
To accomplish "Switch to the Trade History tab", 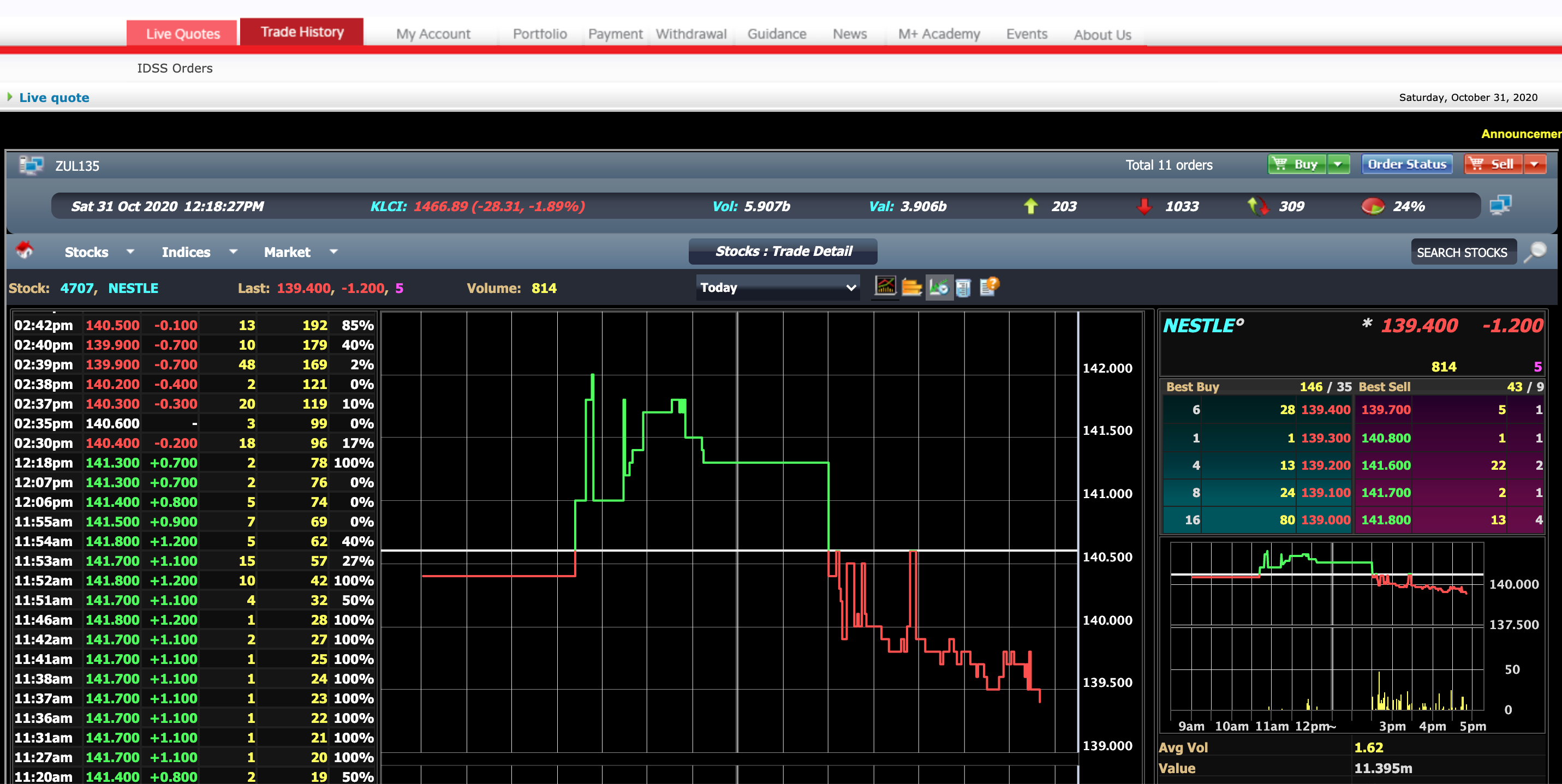I will tap(301, 32).
